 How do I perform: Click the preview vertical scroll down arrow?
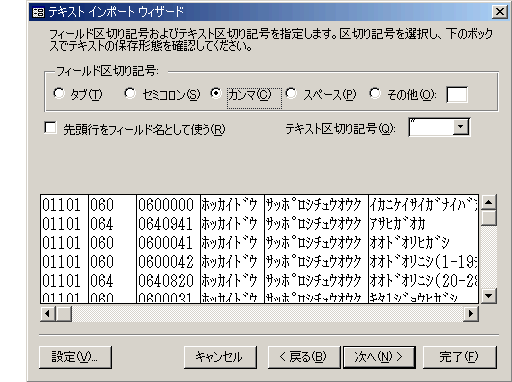pos(488,296)
